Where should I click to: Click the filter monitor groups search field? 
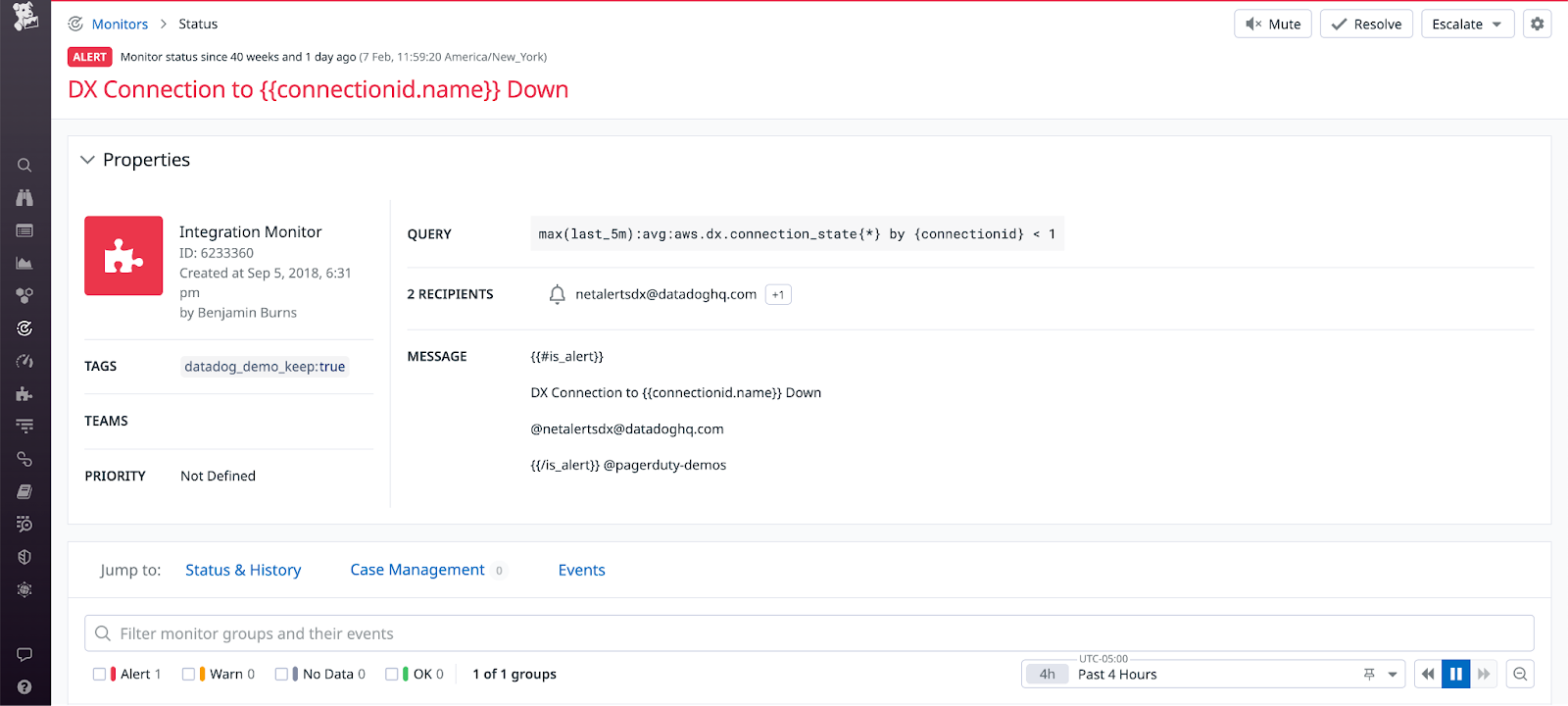(808, 633)
